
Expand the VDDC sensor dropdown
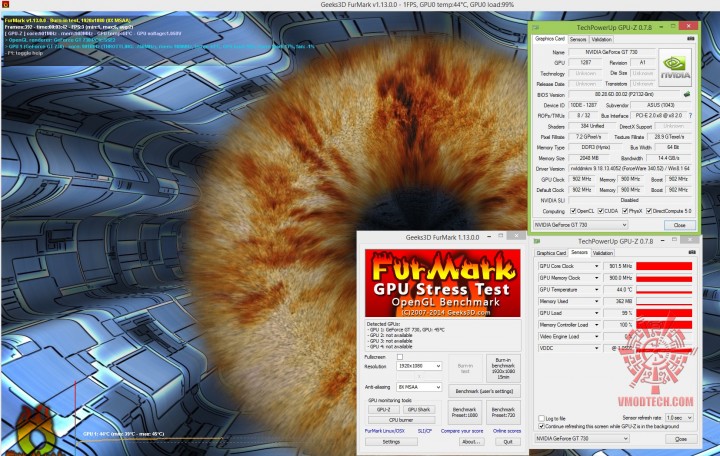[x=596, y=348]
